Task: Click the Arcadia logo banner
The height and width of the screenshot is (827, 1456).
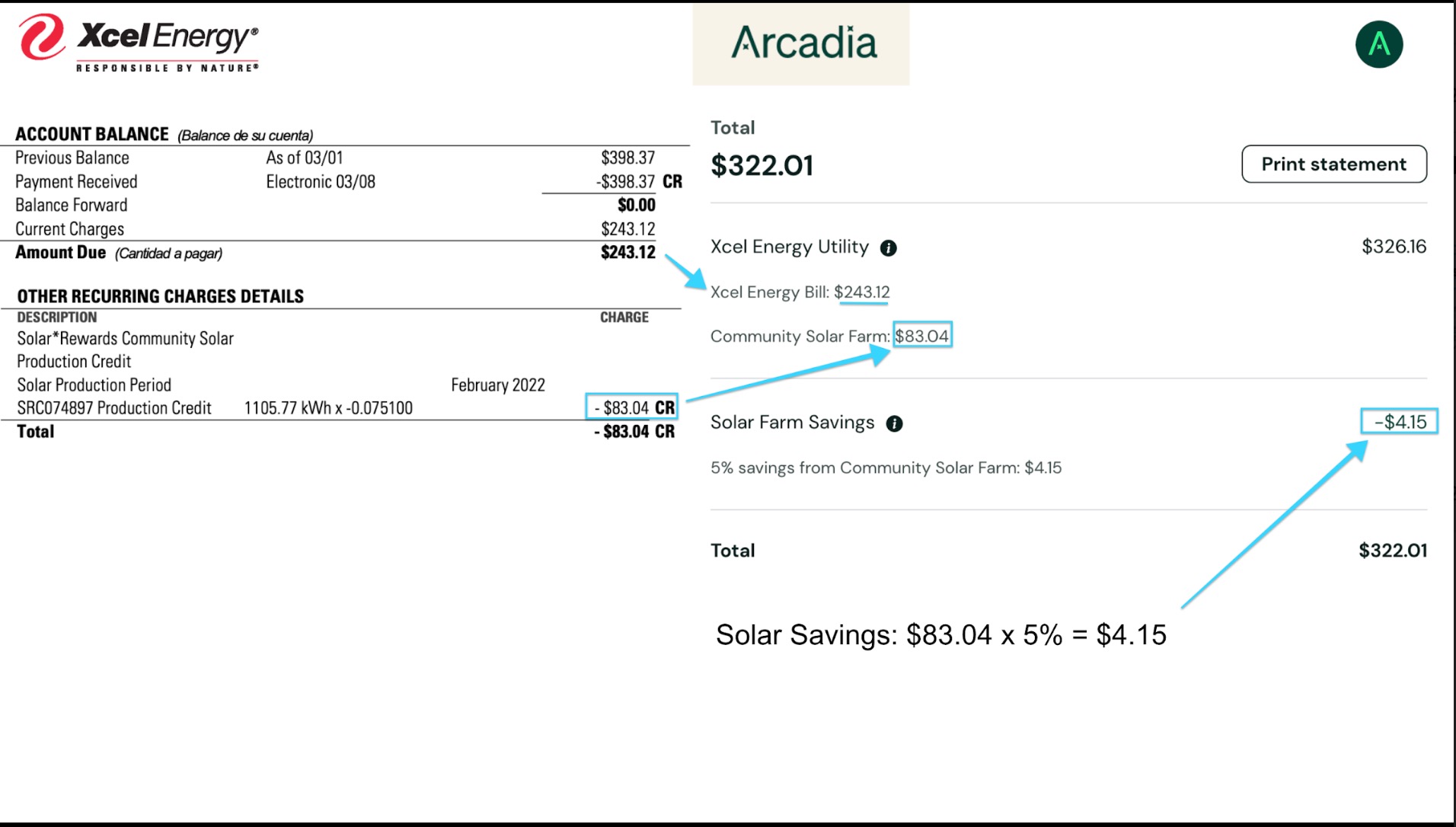Action: coord(801,43)
